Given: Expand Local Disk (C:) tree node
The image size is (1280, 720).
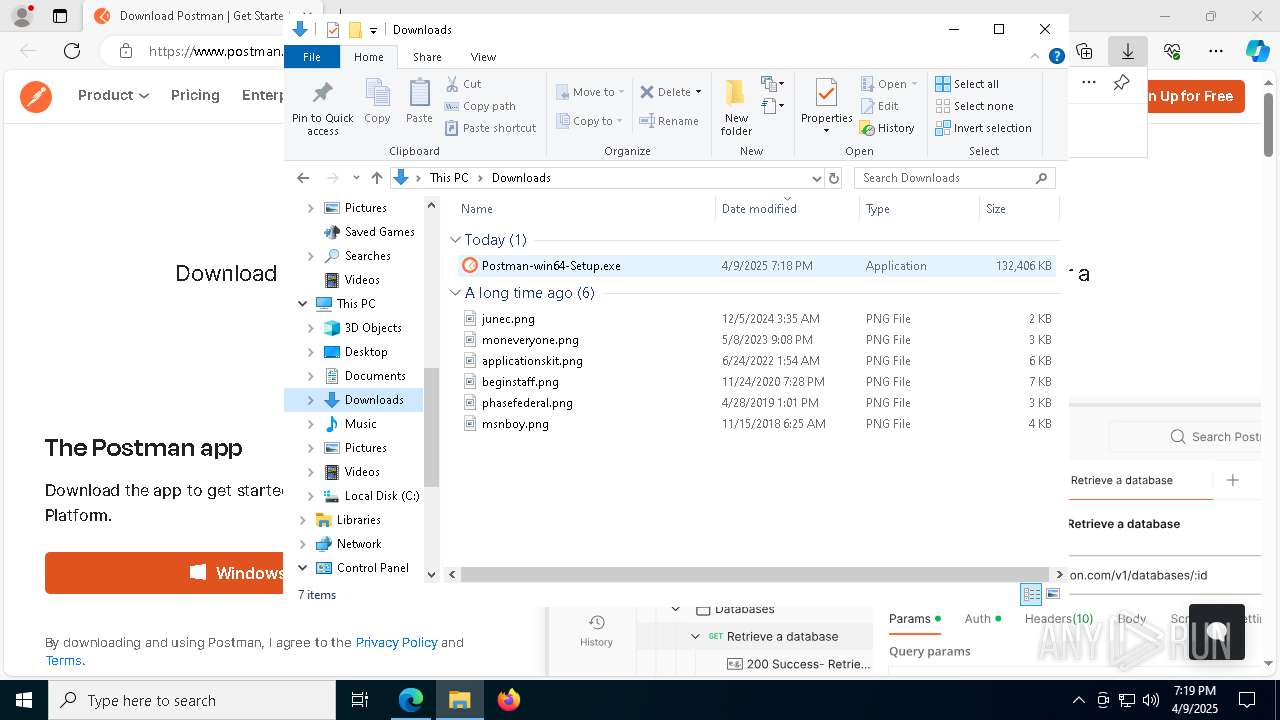Looking at the screenshot, I should (x=310, y=496).
